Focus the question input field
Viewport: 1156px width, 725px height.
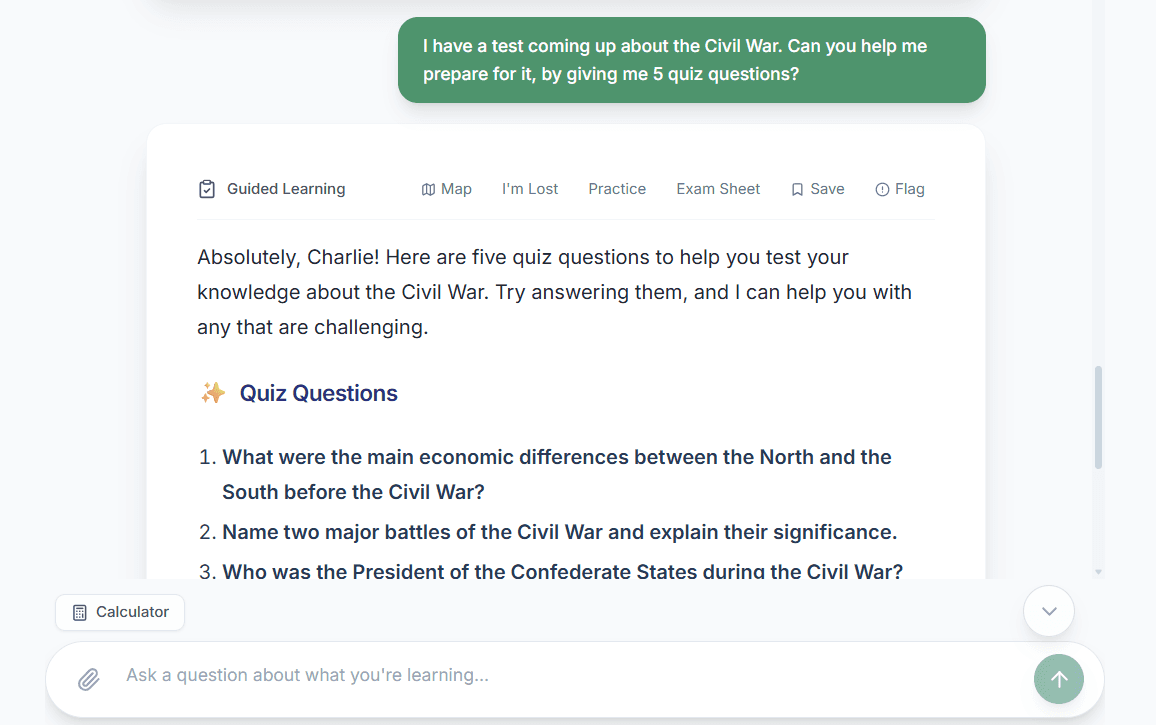click(560, 676)
